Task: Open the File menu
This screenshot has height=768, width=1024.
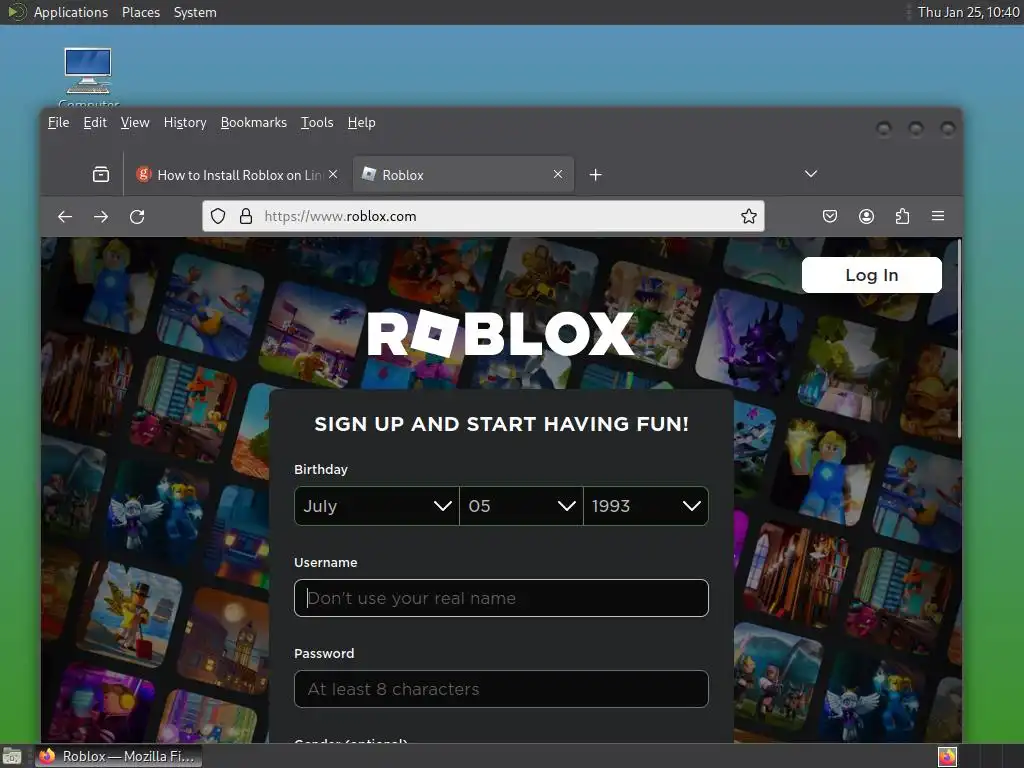Action: [x=58, y=123]
